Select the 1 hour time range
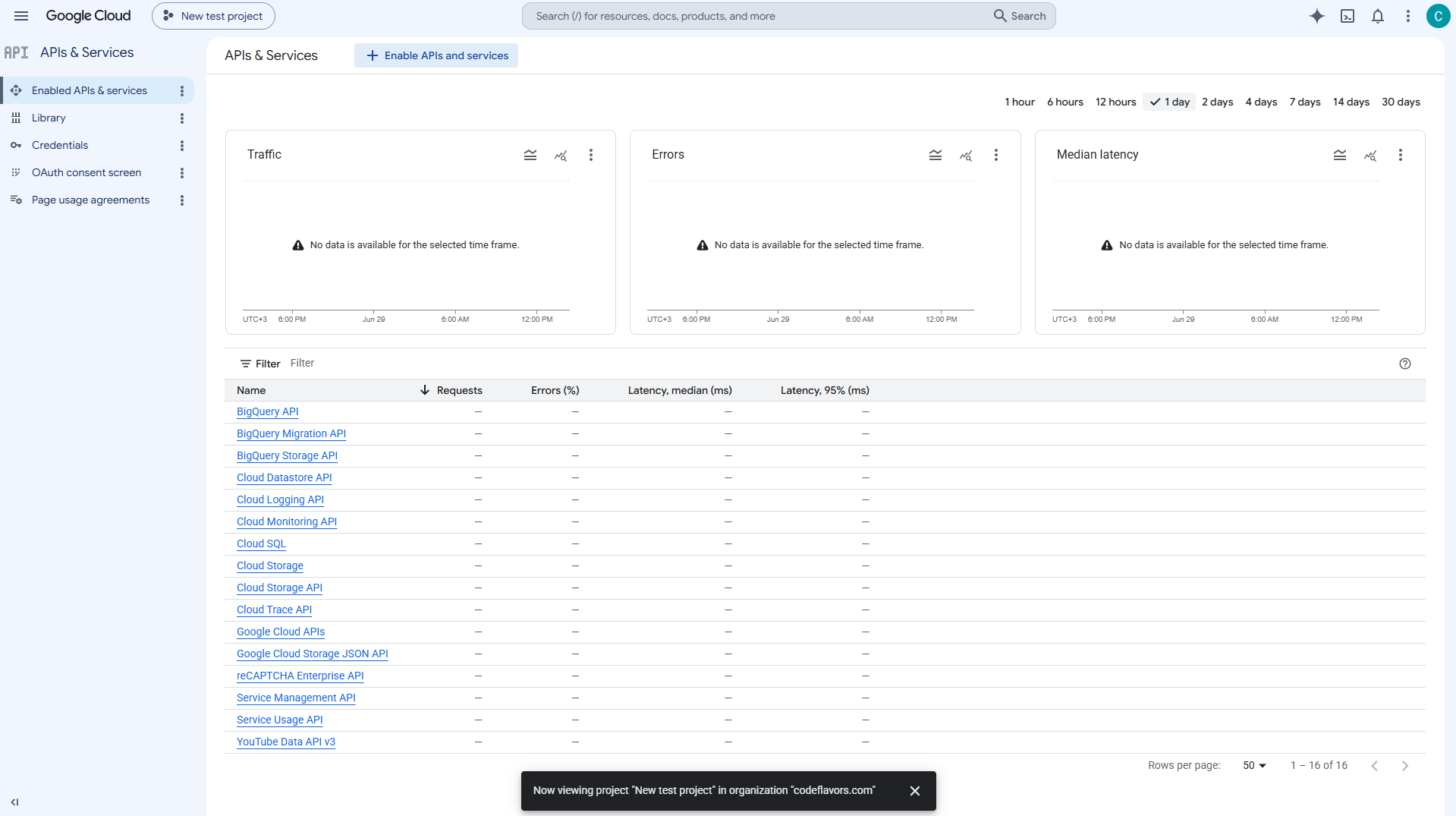This screenshot has width=1456, height=816. [1020, 102]
